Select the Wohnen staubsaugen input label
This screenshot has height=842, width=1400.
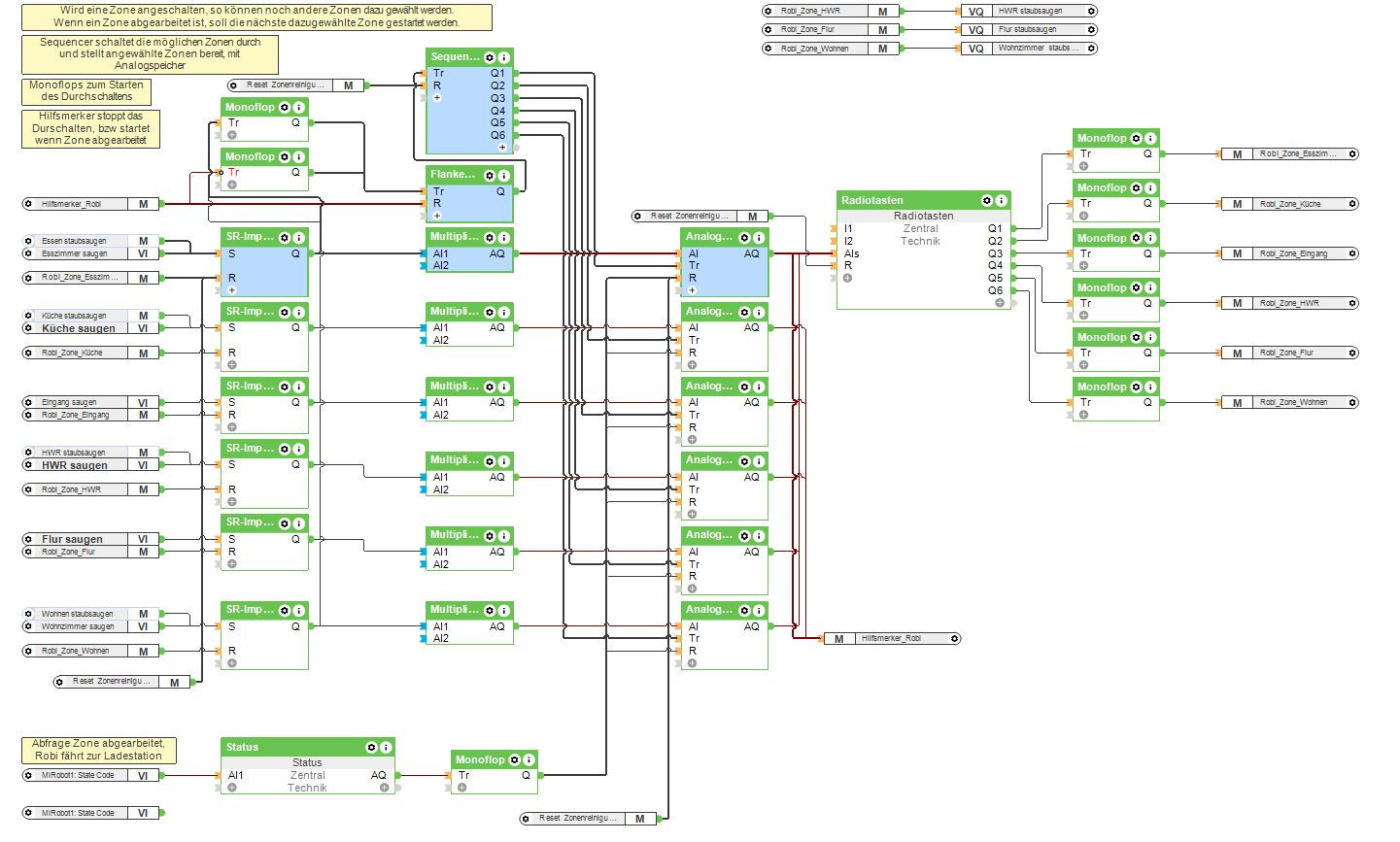pyautogui.click(x=77, y=614)
